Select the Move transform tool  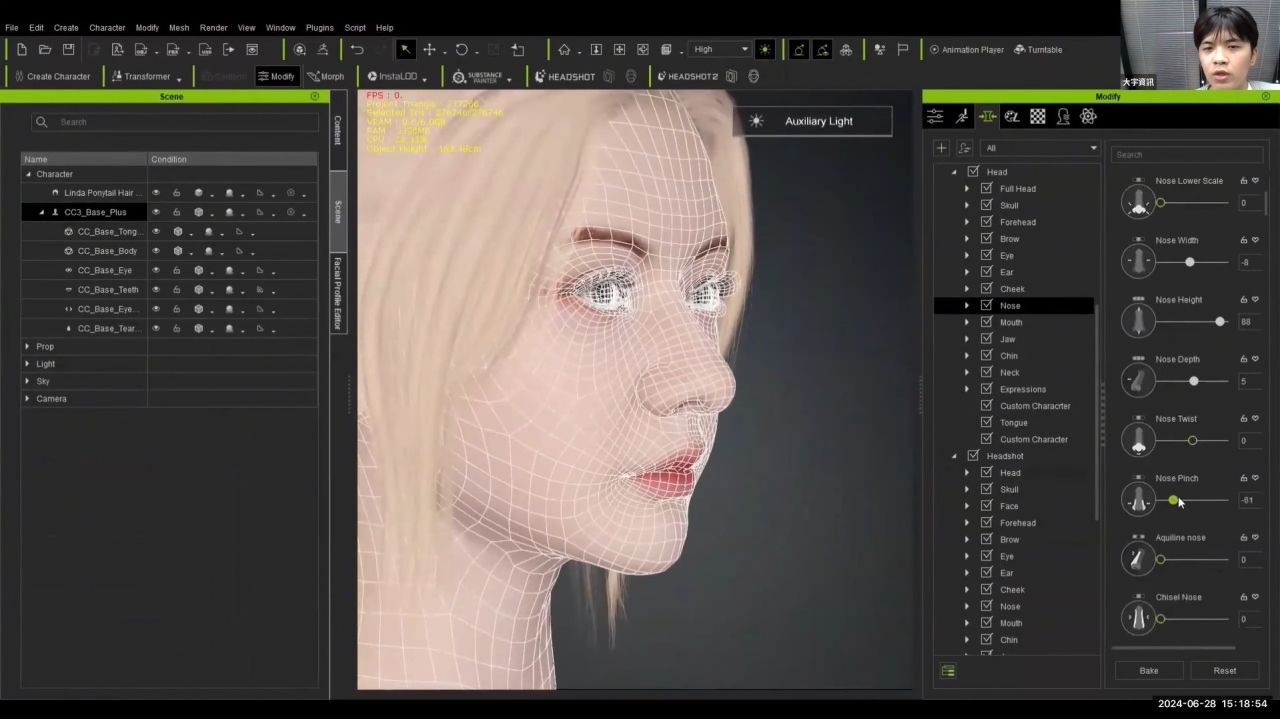coord(429,50)
